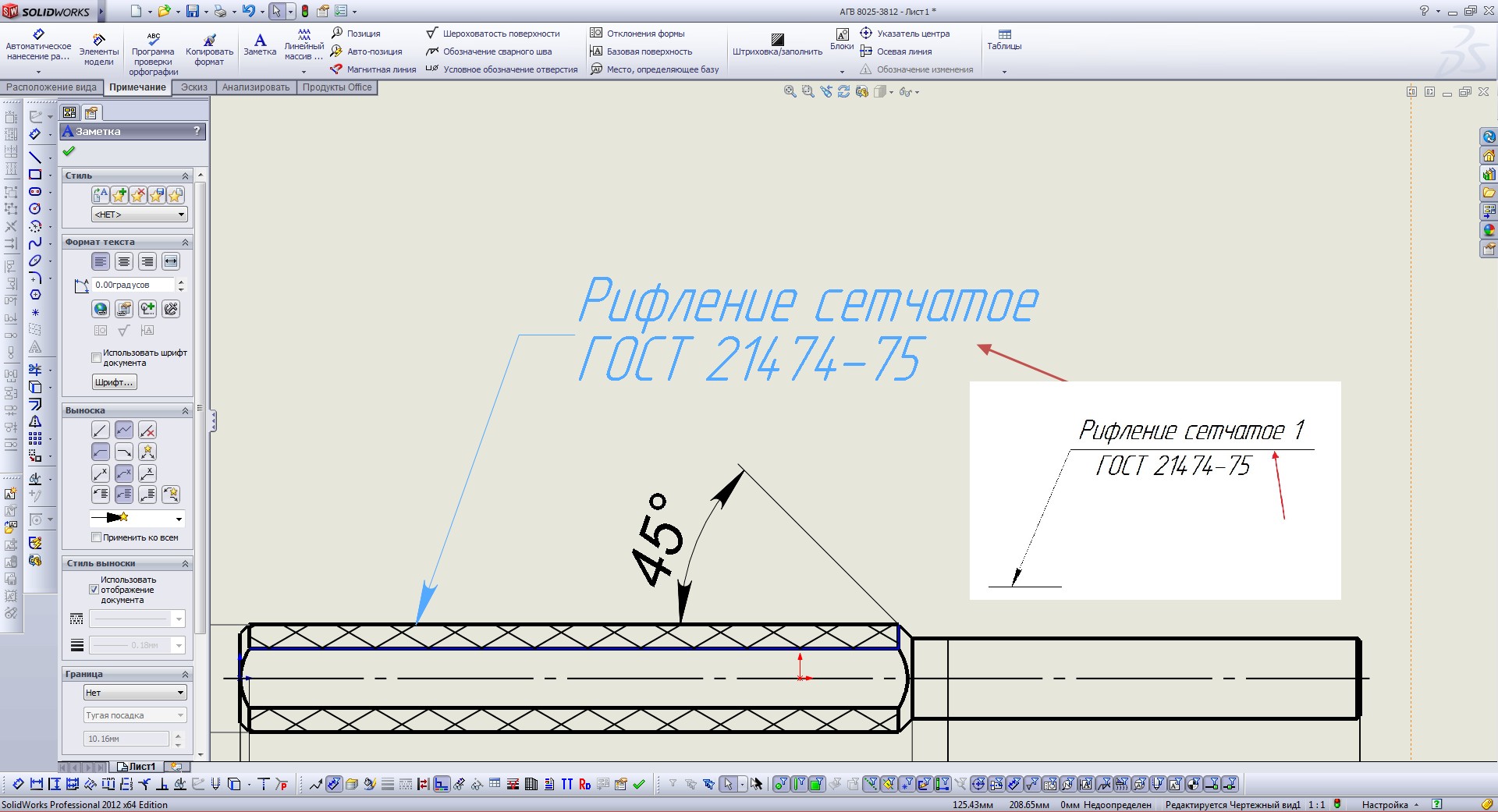Collapse the Выноска section
Screen dimensions: 1498x812
point(186,410)
